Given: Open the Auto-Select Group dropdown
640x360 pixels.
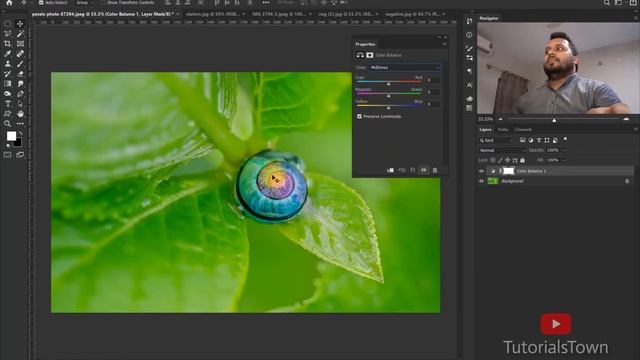Looking at the screenshot, I should 84,2.
